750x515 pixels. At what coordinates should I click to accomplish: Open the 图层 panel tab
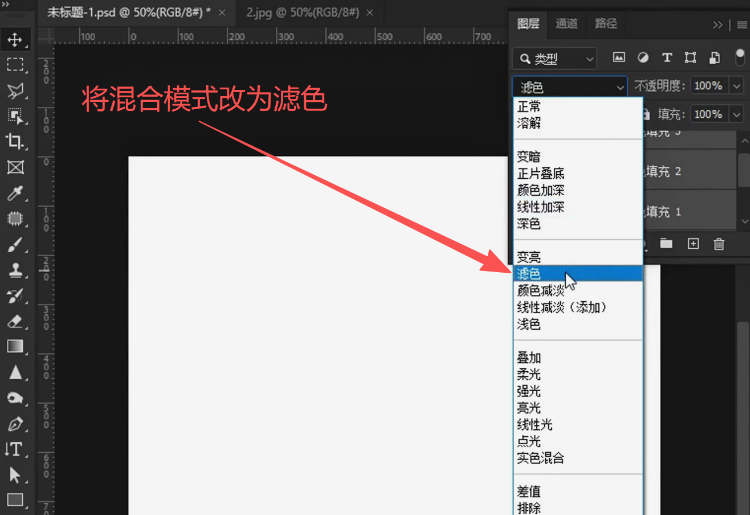(x=528, y=23)
